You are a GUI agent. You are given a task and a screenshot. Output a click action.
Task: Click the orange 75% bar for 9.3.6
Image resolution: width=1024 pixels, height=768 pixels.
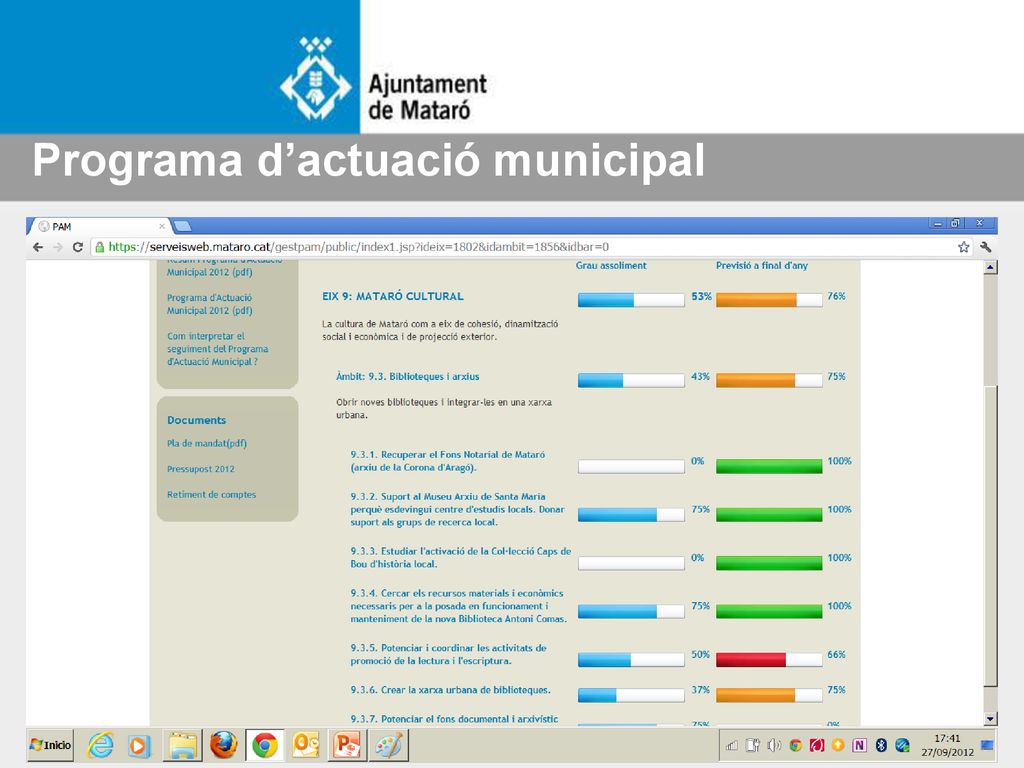pyautogui.click(x=769, y=695)
